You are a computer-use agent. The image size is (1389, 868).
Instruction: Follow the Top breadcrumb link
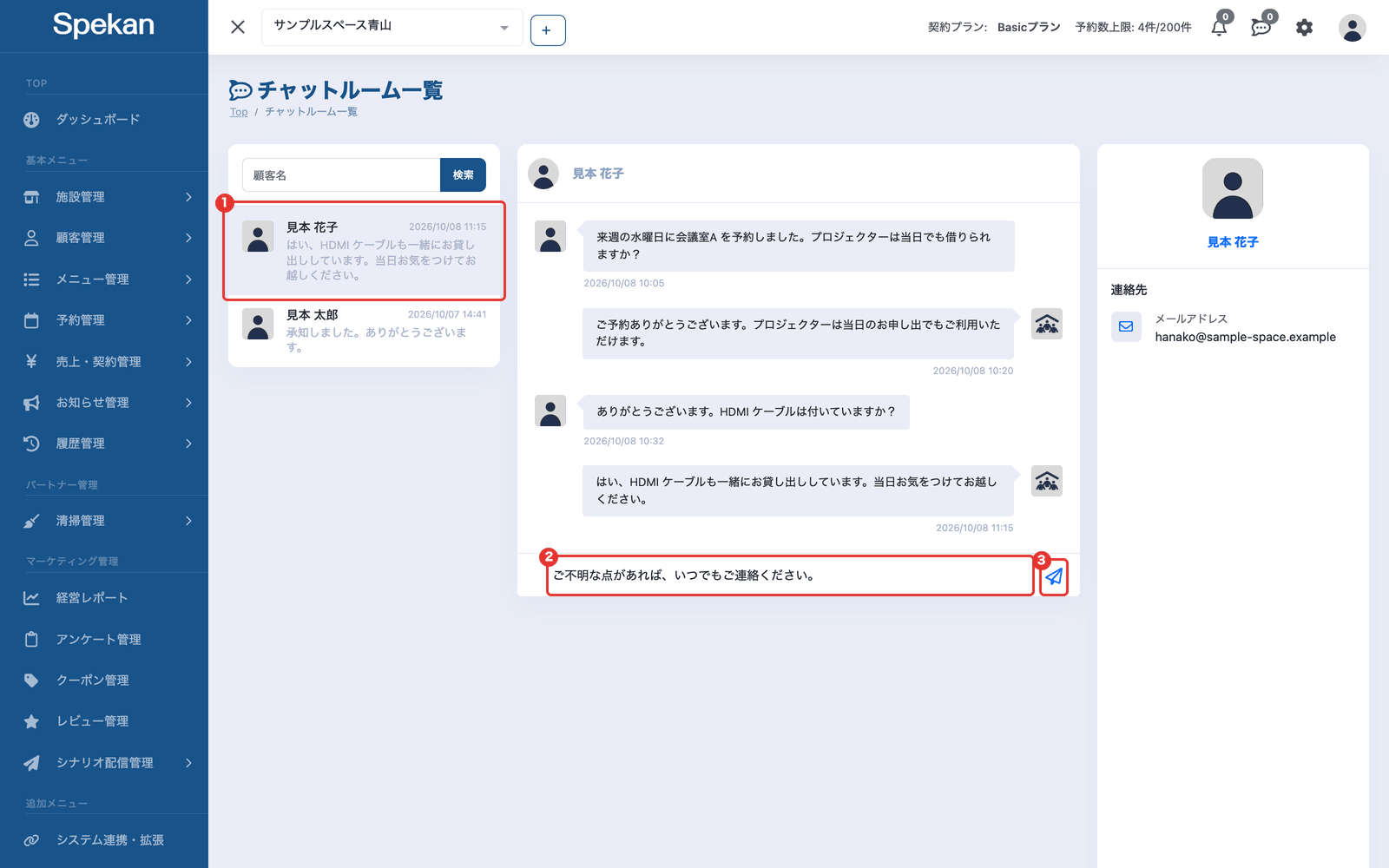click(x=239, y=112)
